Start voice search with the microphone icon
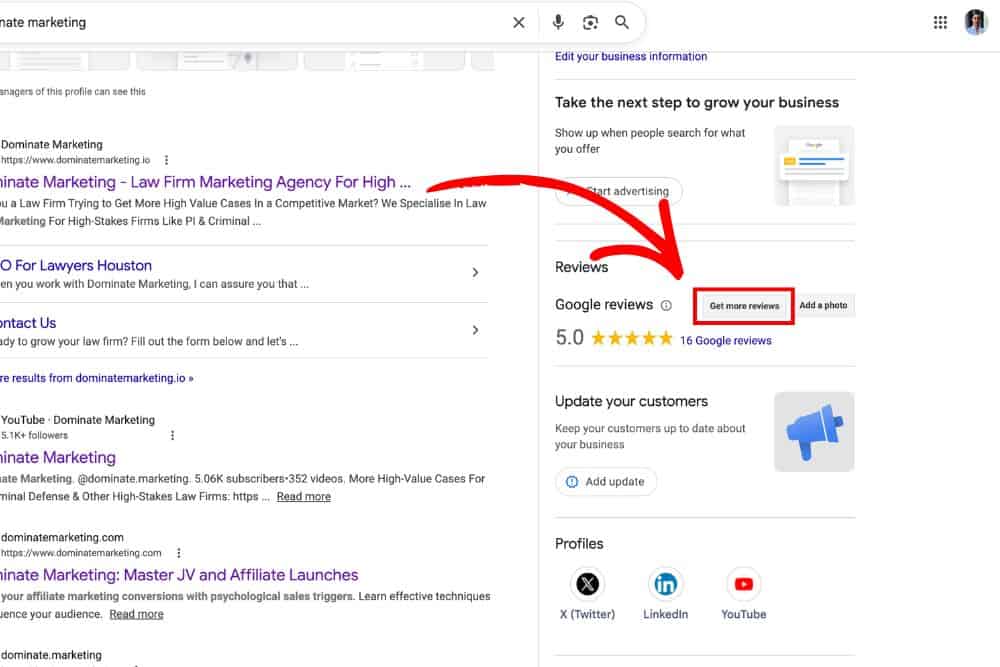Viewport: 1000px width, 667px height. click(558, 22)
